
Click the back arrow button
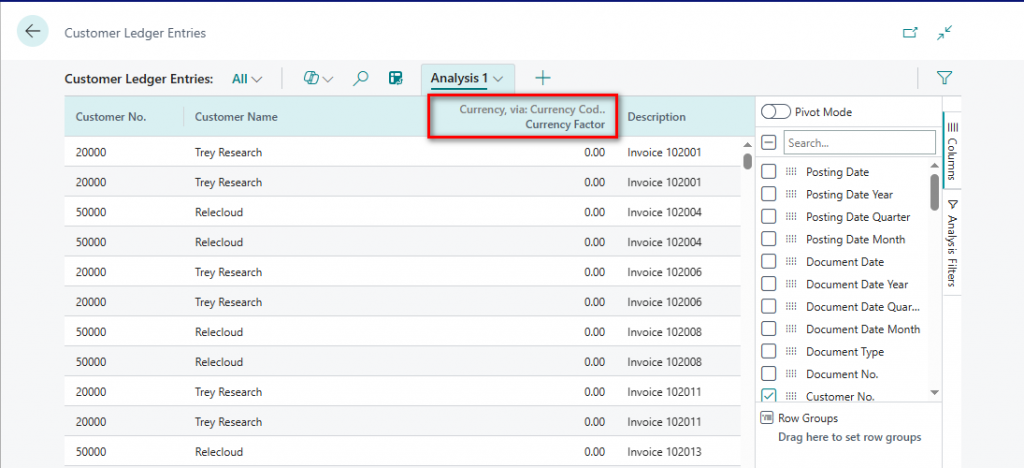[33, 32]
